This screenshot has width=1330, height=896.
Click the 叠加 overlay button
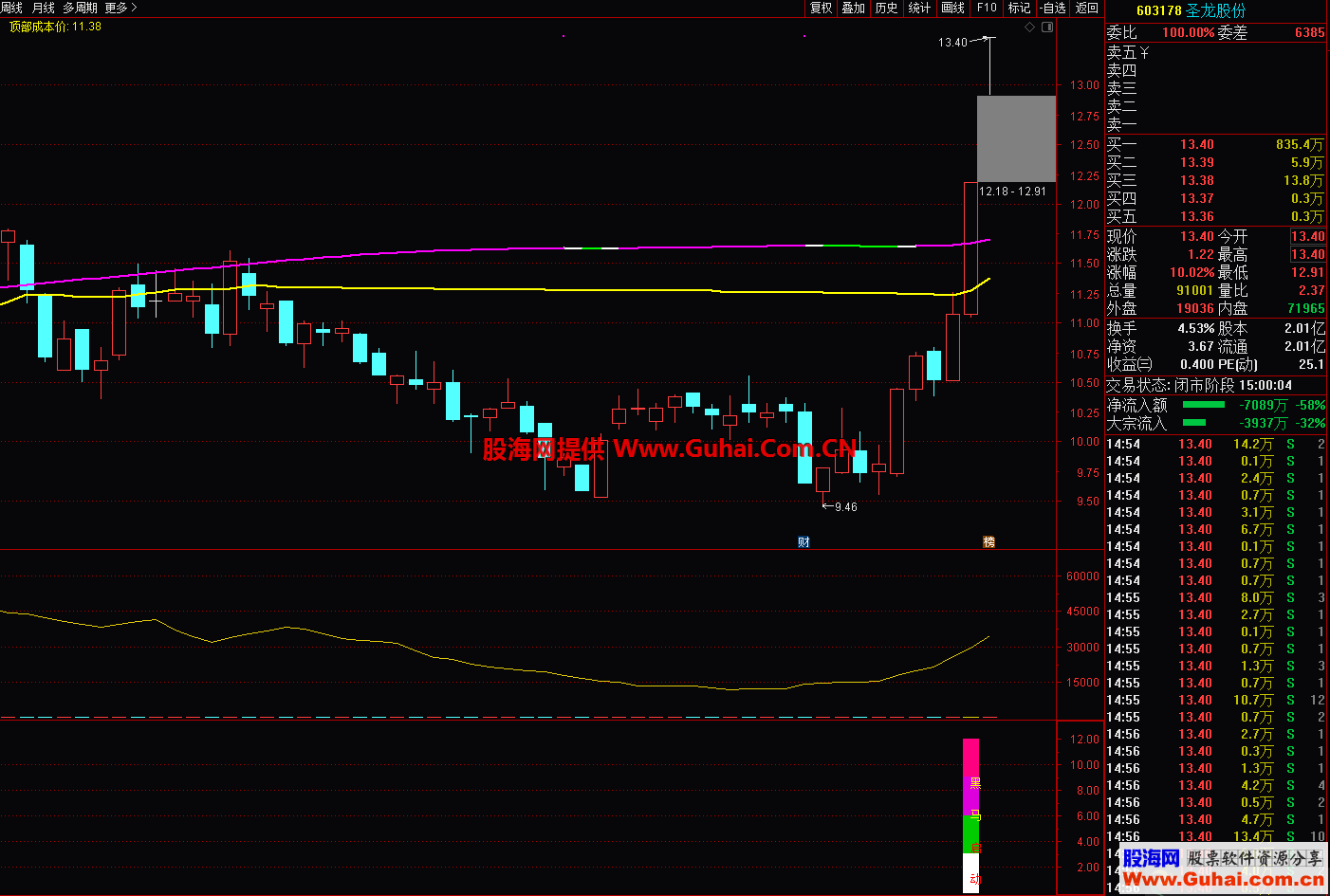(x=854, y=8)
